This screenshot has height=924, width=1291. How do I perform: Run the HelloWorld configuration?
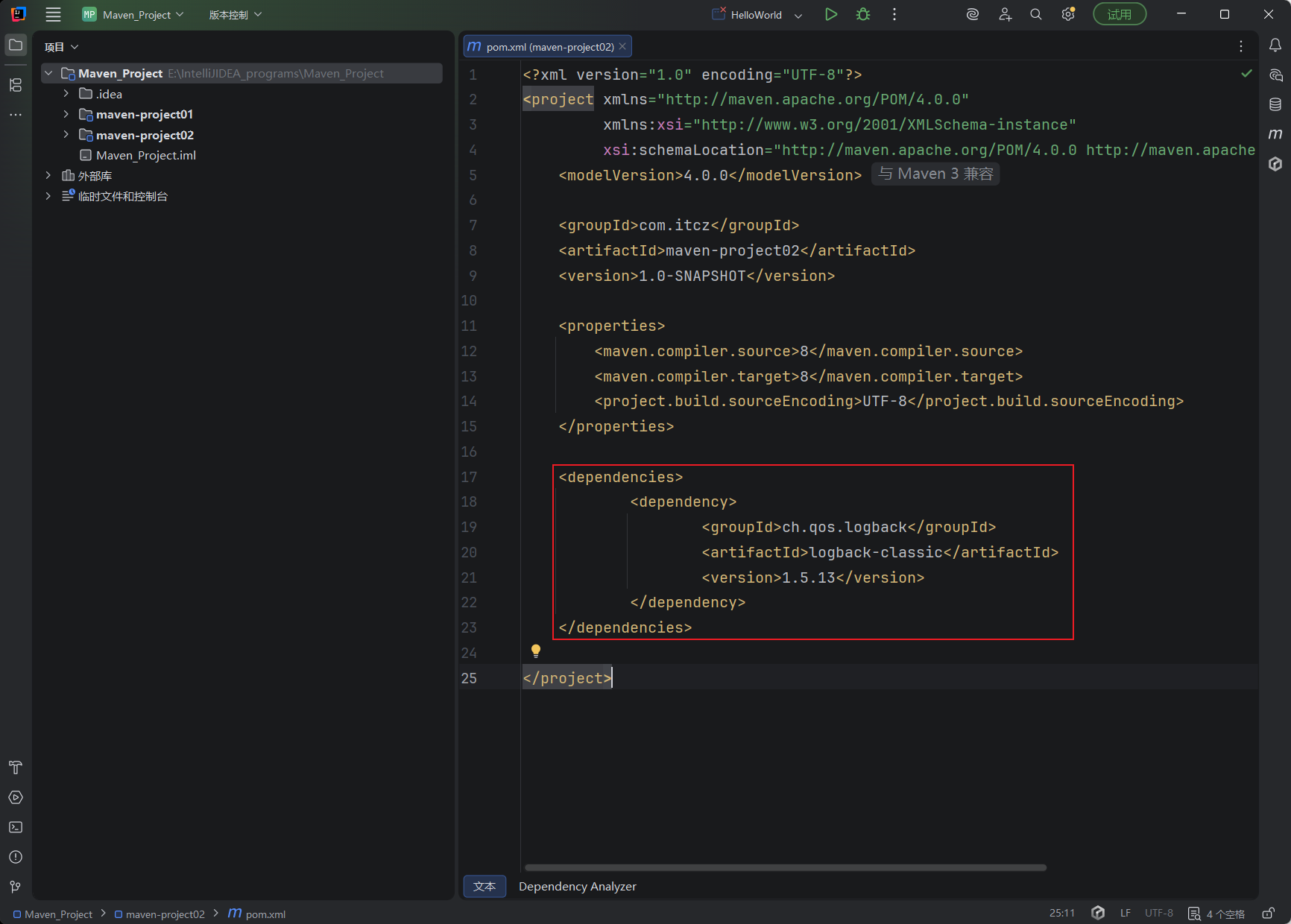(831, 14)
